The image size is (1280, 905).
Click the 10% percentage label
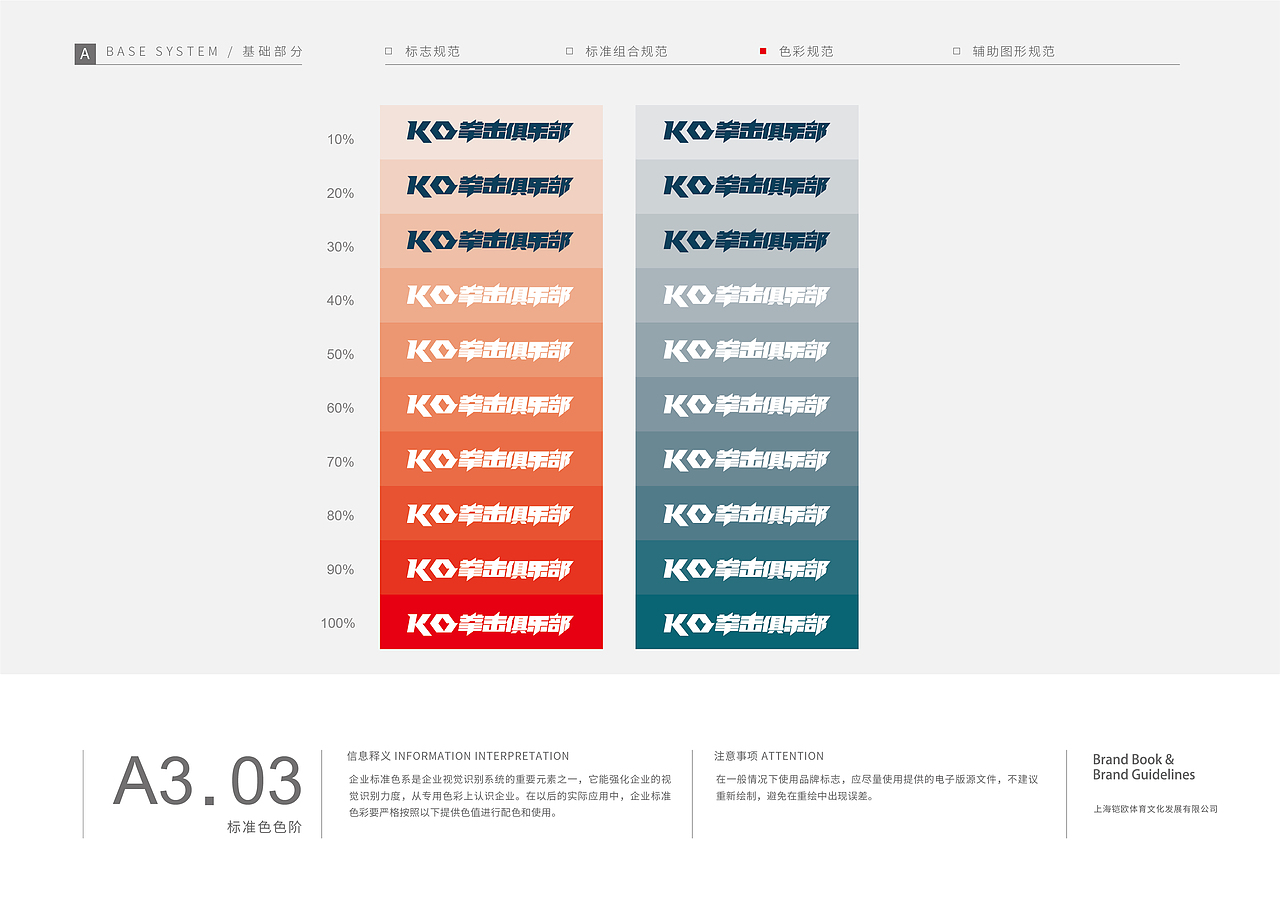pyautogui.click(x=341, y=139)
